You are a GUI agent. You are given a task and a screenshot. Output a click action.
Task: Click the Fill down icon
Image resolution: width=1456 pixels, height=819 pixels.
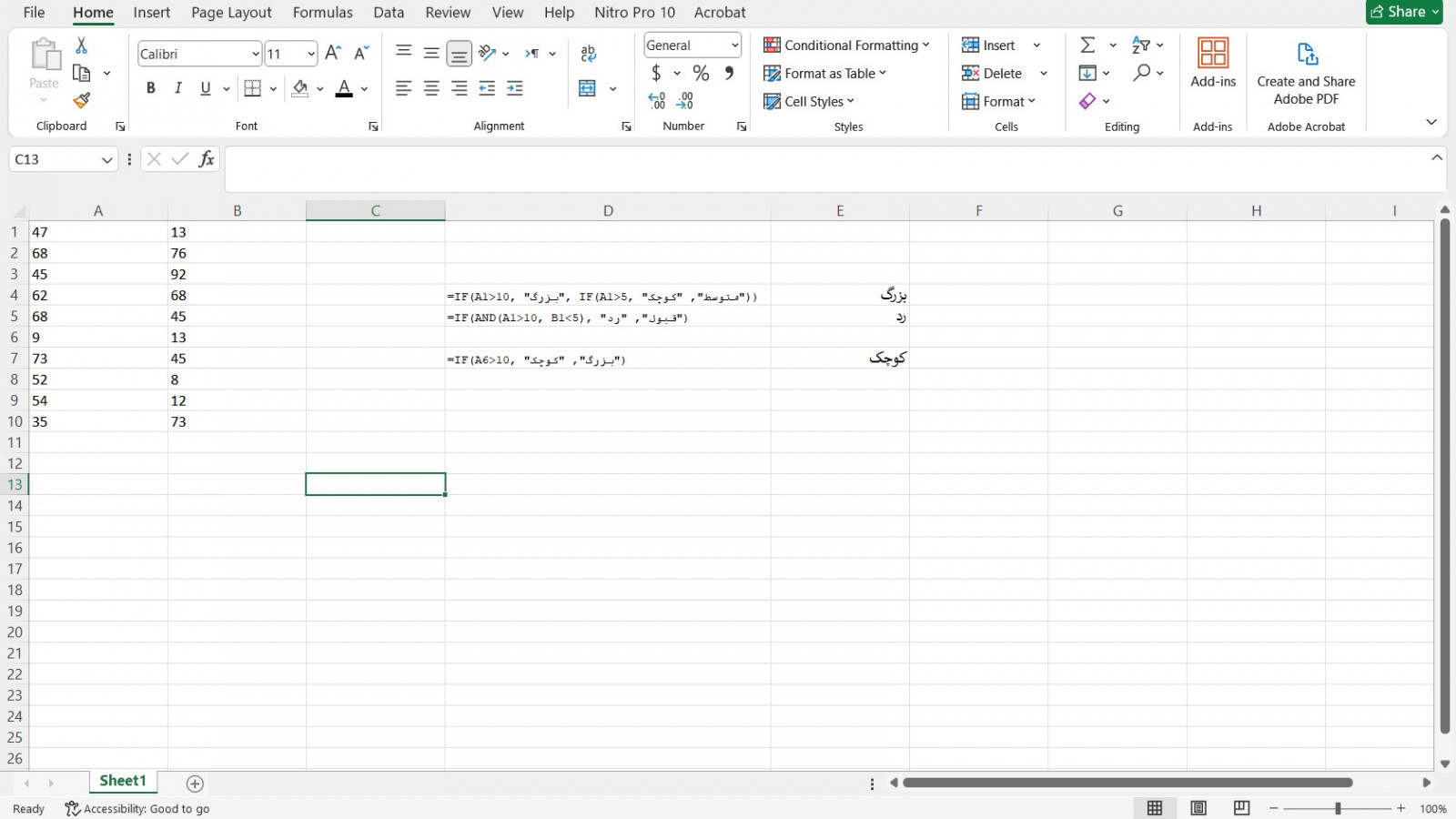click(x=1087, y=73)
